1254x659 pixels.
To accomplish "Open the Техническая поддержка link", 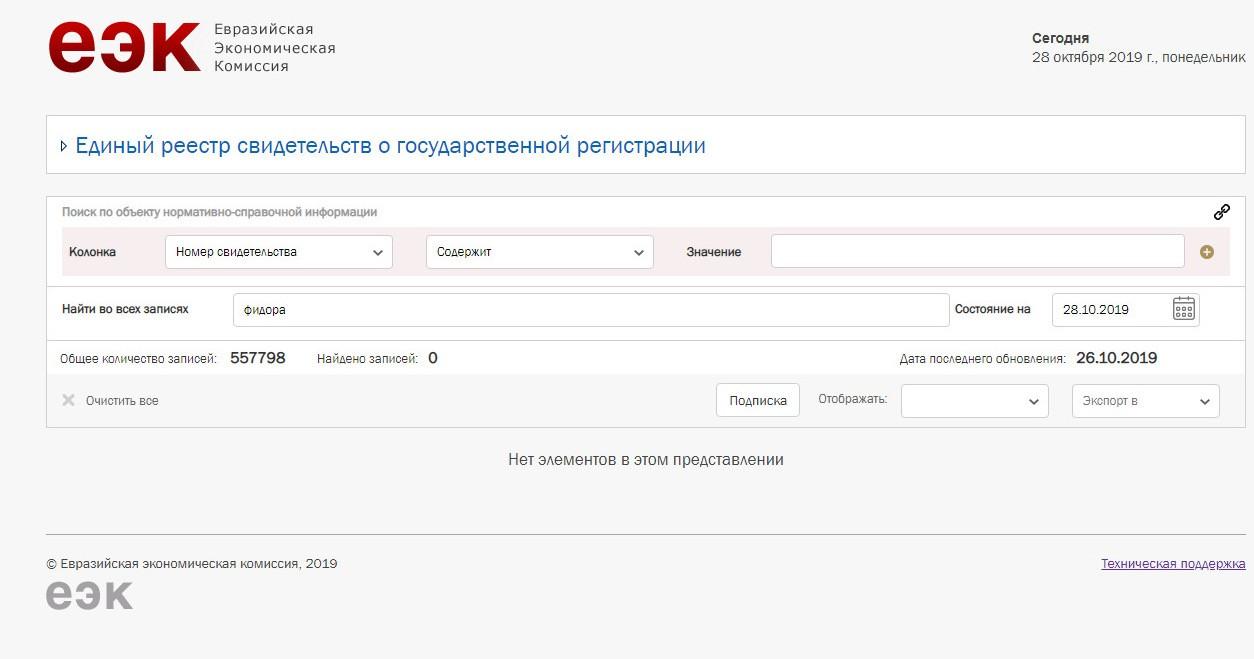I will pyautogui.click(x=1173, y=564).
